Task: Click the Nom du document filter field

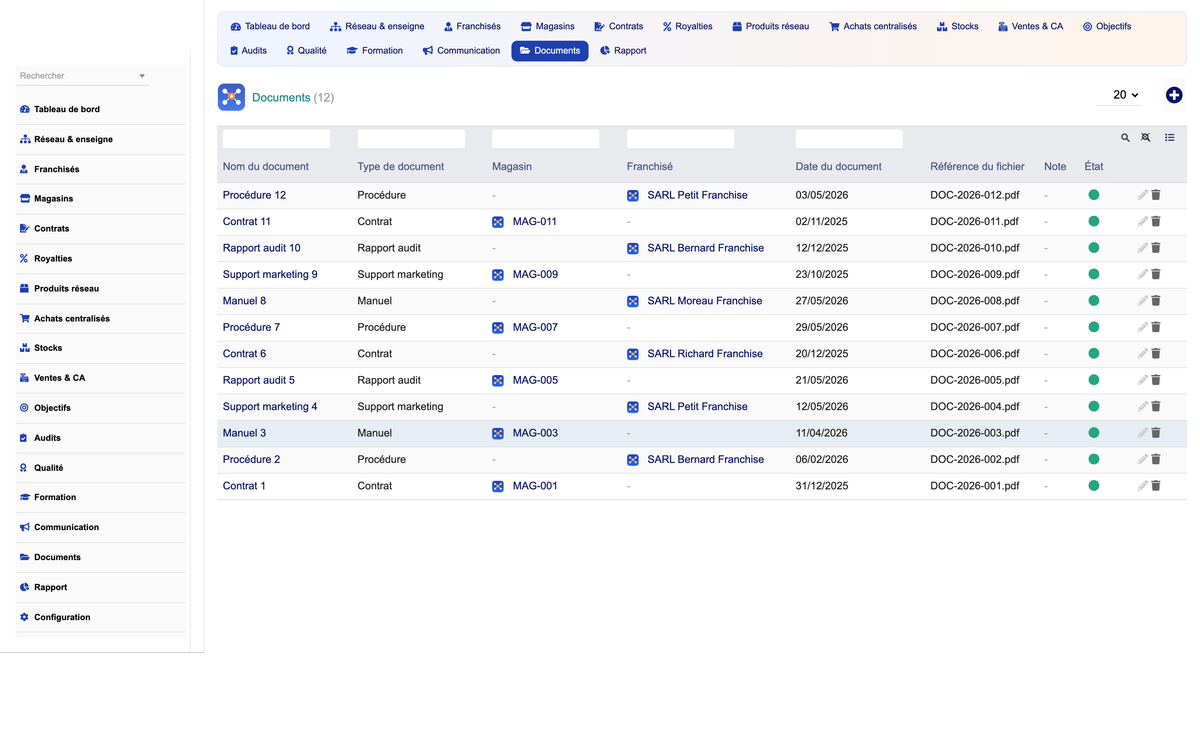Action: point(276,139)
